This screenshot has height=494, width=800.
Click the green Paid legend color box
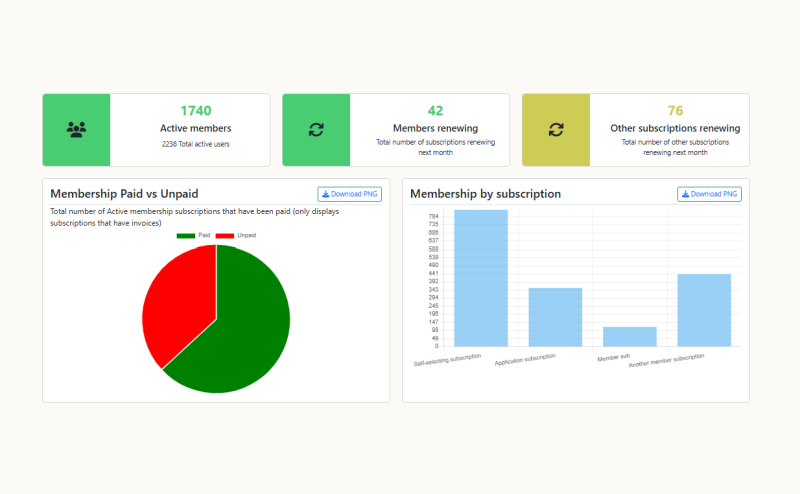click(186, 235)
